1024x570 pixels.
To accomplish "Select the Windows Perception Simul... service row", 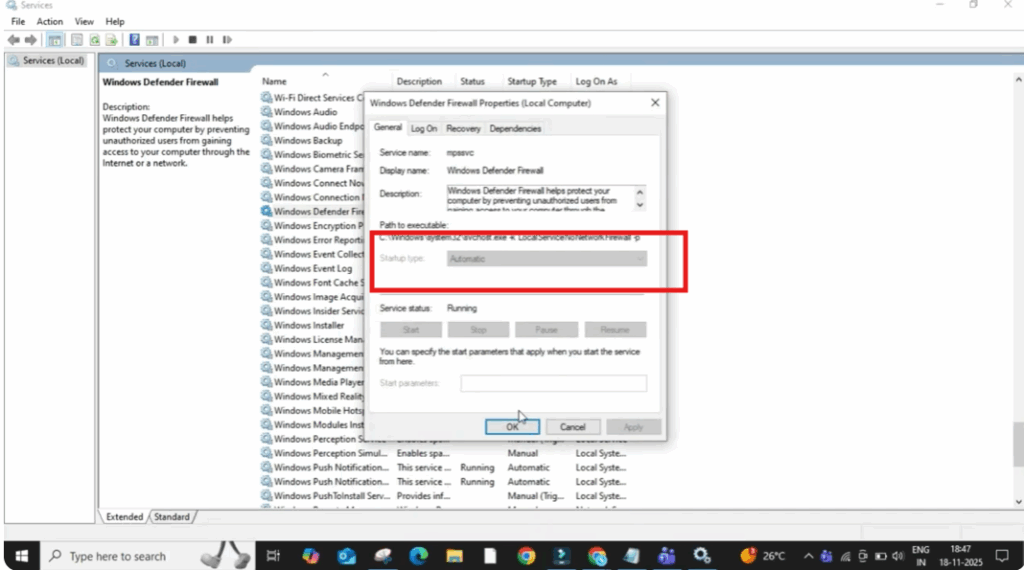I will click(330, 453).
